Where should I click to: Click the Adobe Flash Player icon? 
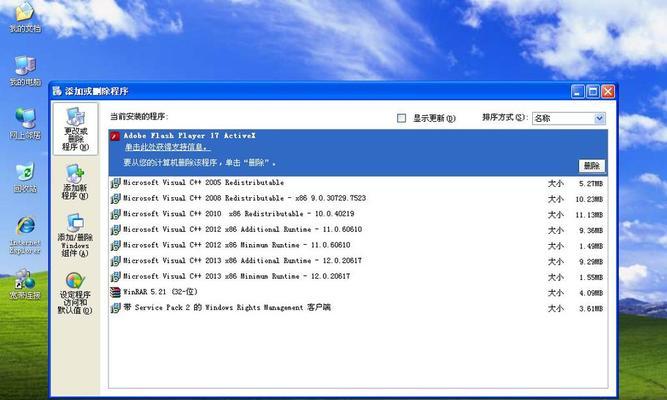115,133
